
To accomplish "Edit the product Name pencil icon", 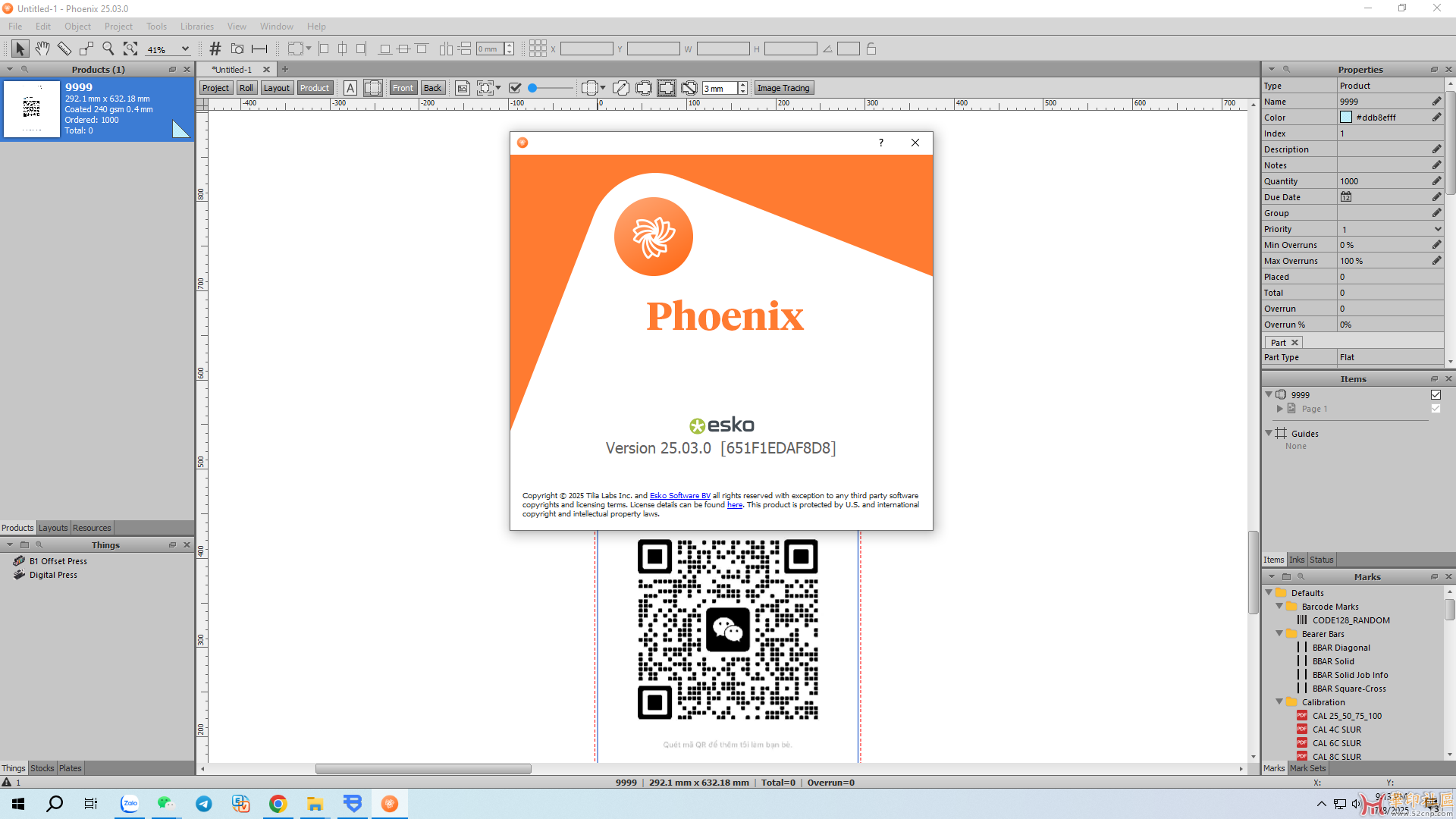I will (x=1436, y=102).
